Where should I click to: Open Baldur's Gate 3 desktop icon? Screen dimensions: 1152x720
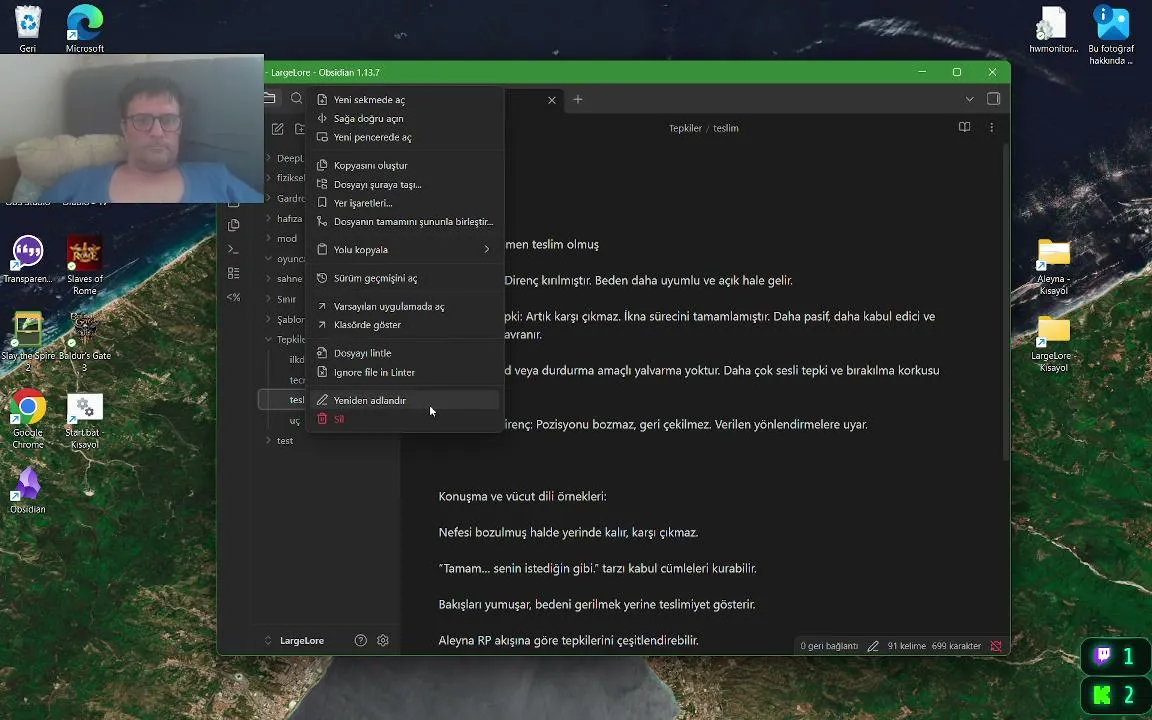click(84, 342)
